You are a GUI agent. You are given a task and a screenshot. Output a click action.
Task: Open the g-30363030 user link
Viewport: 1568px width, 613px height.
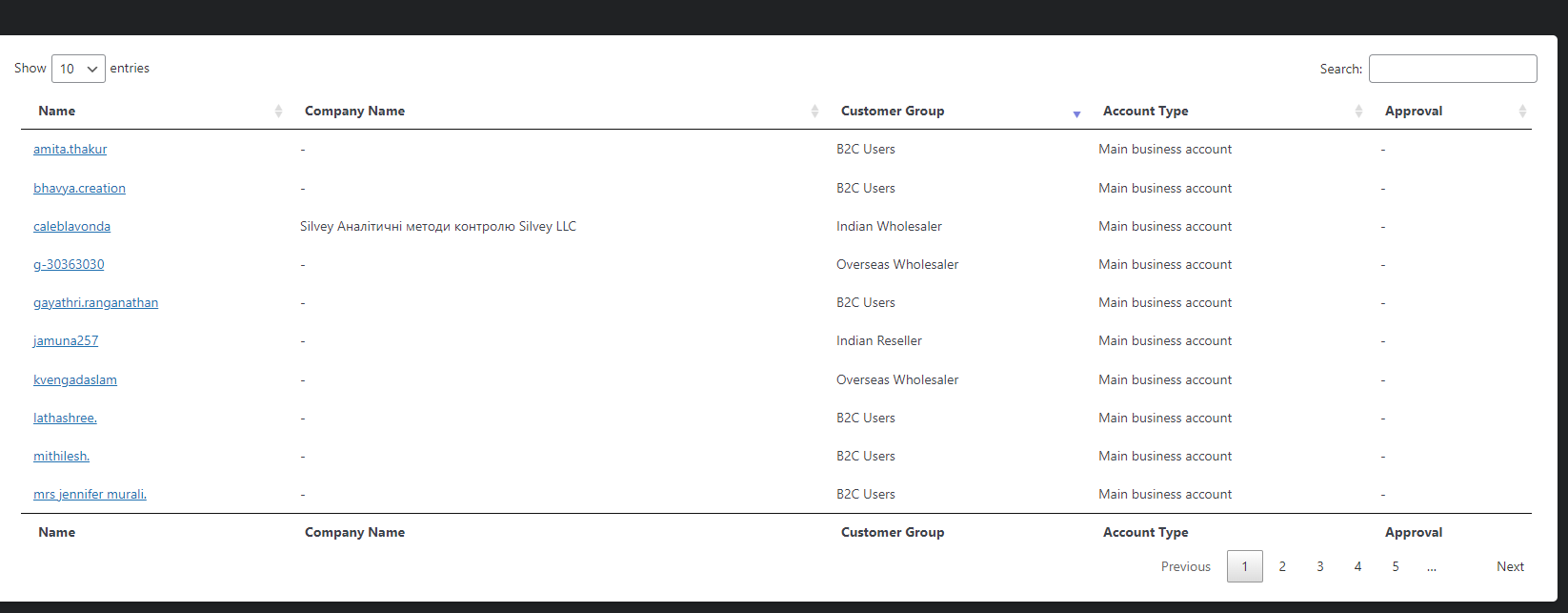[69, 265]
